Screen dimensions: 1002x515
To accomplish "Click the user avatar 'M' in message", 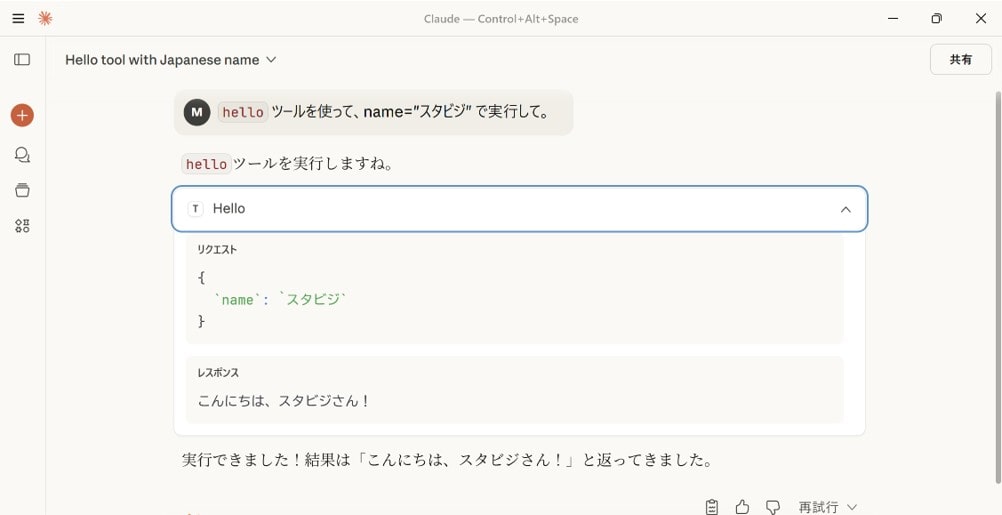I will pyautogui.click(x=197, y=112).
